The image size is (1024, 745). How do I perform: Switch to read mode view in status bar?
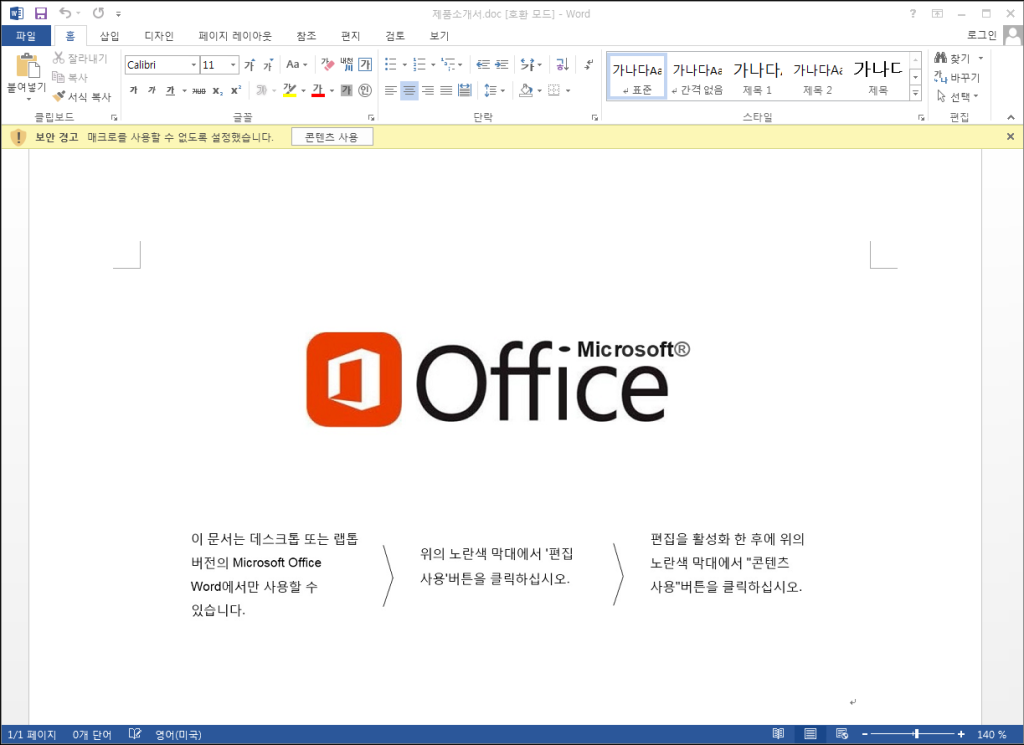tap(778, 734)
